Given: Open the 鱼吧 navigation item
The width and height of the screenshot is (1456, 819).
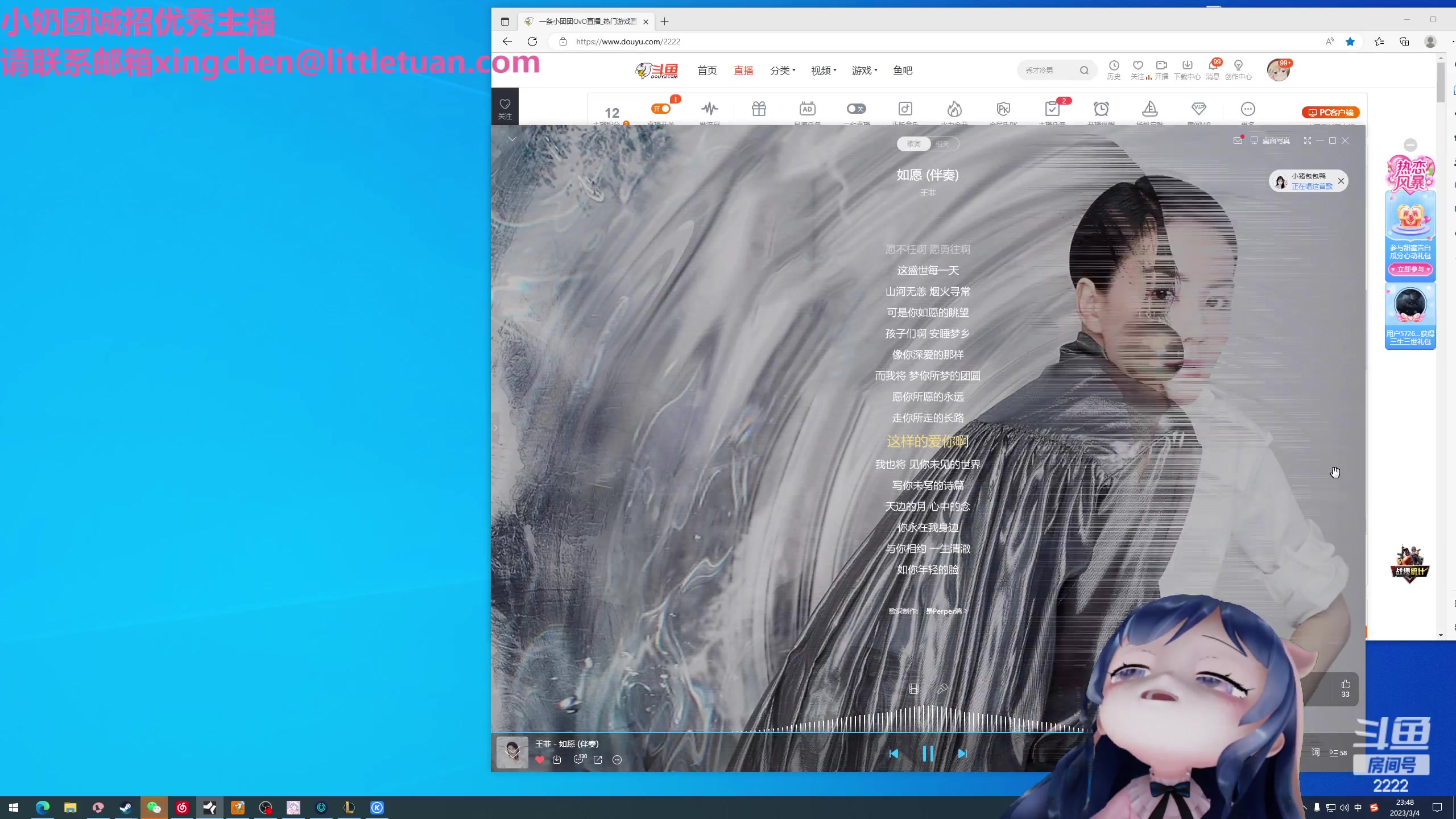Looking at the screenshot, I should coord(903,71).
